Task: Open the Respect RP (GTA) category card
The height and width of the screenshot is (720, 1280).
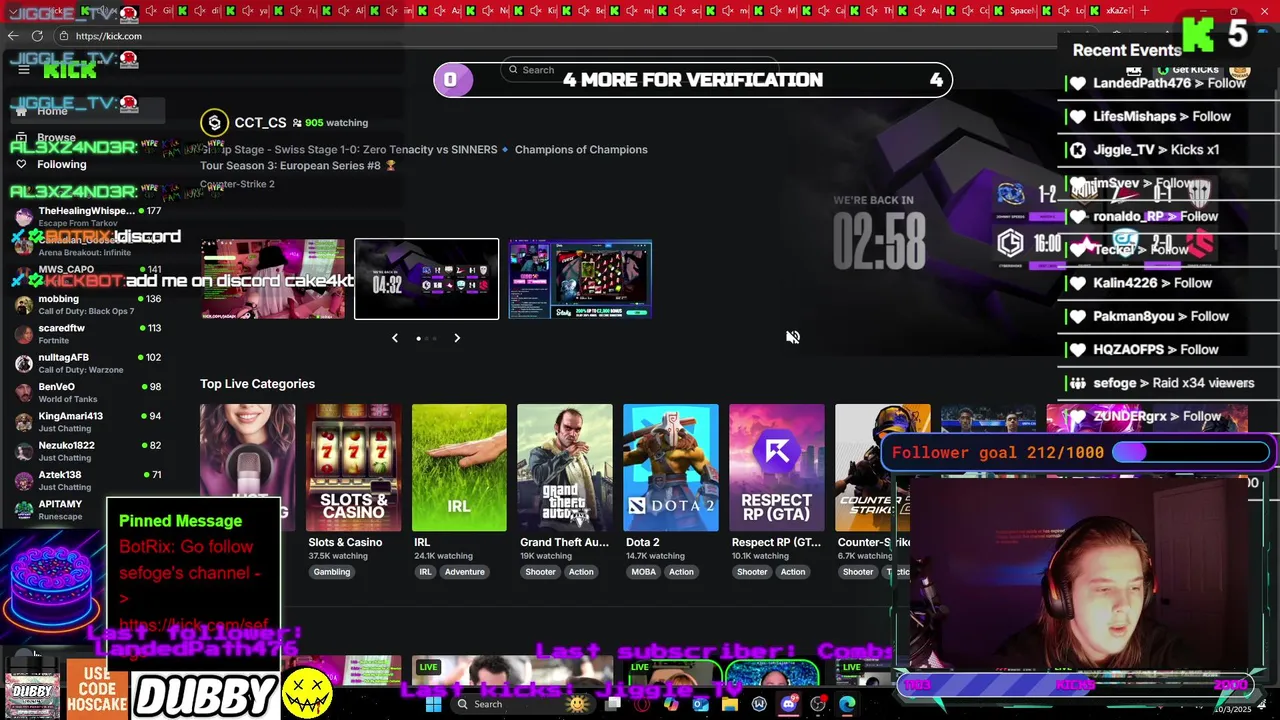Action: 777,467
